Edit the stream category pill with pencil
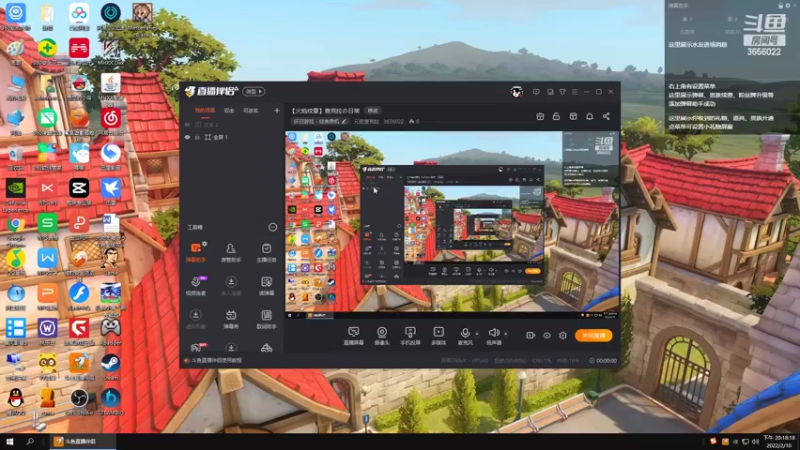This screenshot has height=450, width=800. (x=320, y=121)
